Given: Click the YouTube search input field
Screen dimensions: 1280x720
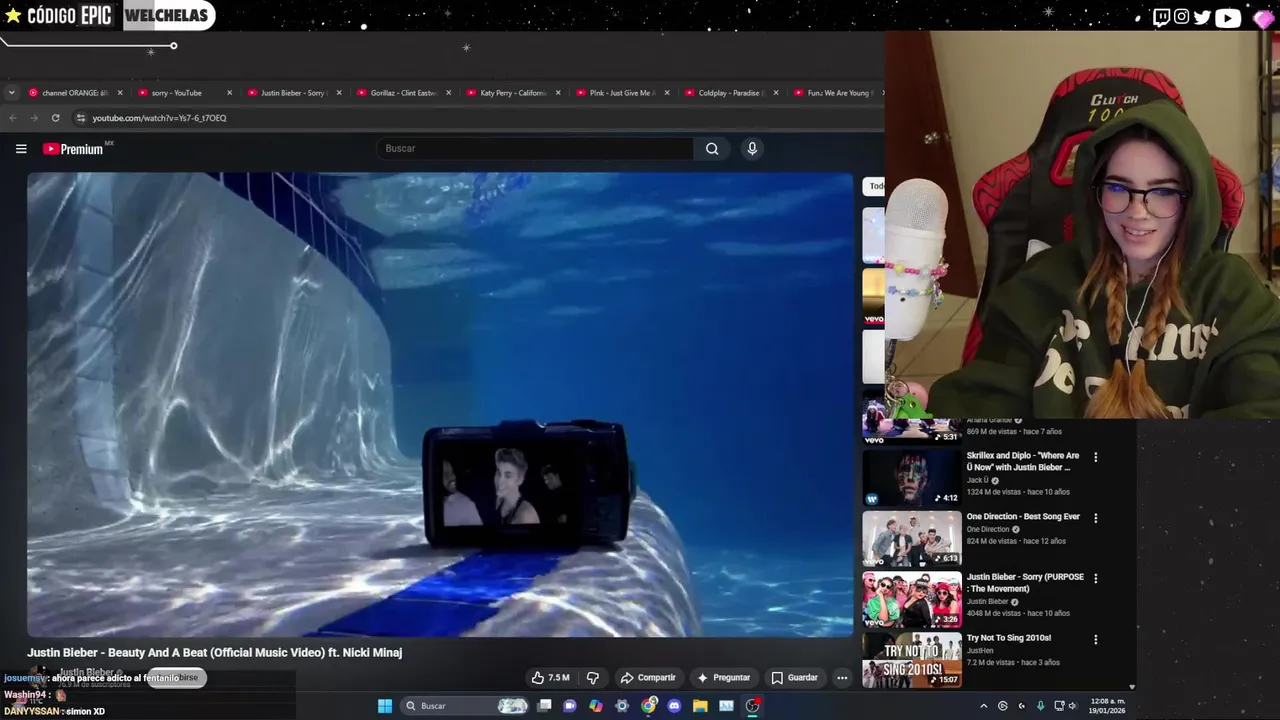Looking at the screenshot, I should pos(535,149).
